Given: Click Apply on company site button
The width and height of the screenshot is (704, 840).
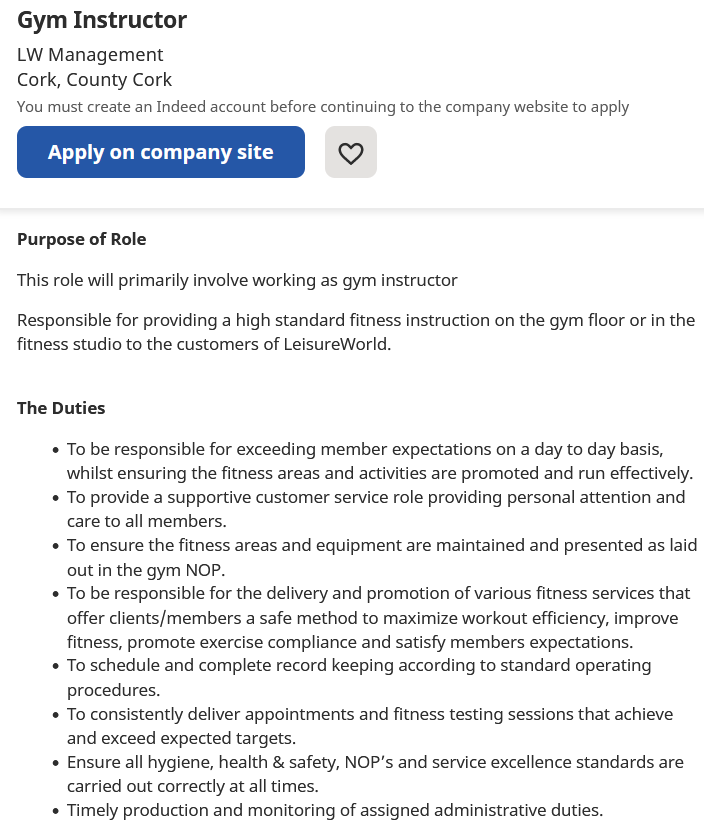Looking at the screenshot, I should pos(161,152).
